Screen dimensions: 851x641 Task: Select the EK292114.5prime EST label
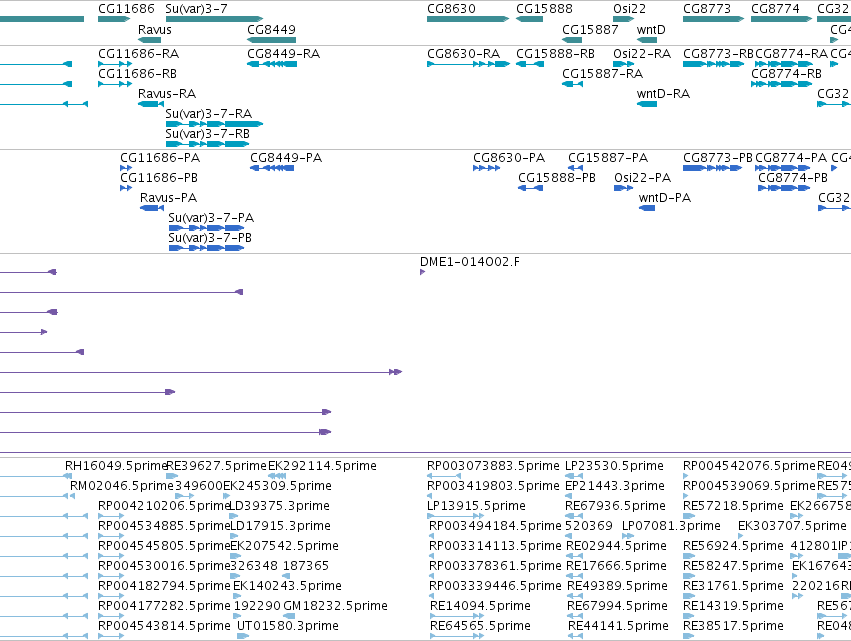[322, 466]
